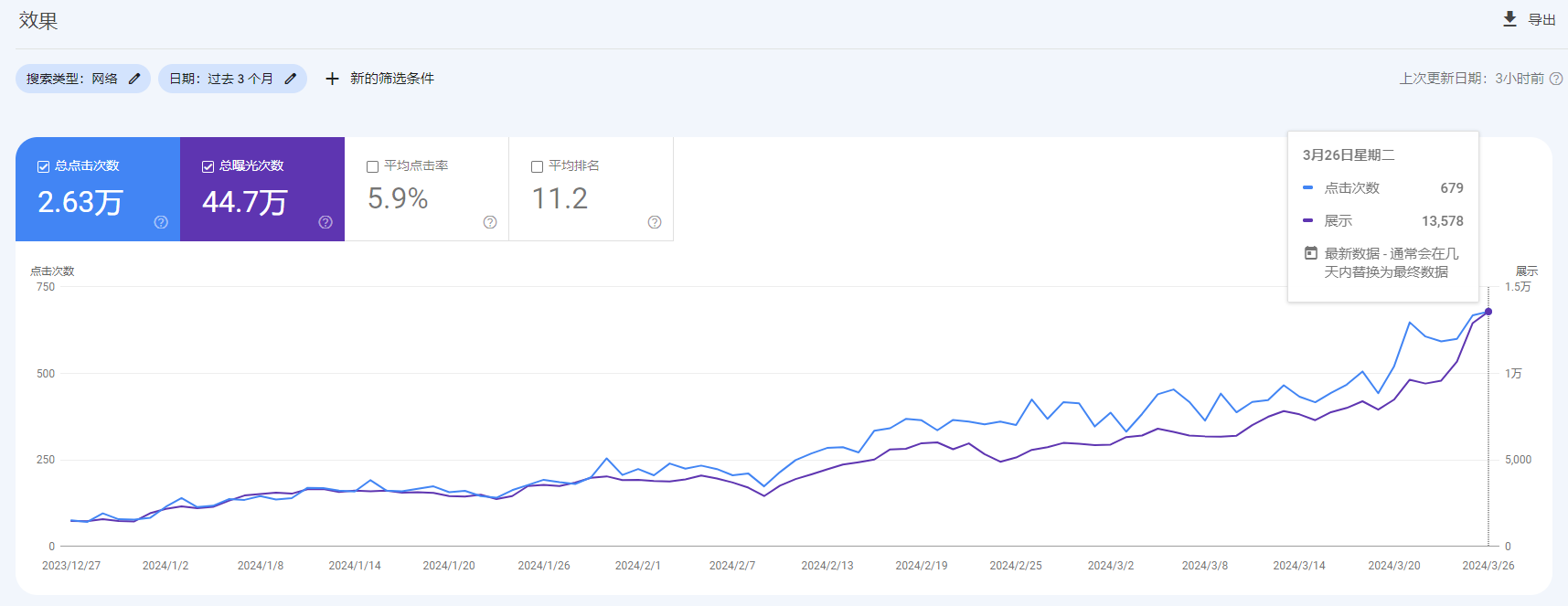The width and height of the screenshot is (1568, 606).
Task: Enable 平均点击率 average CTR checkbox
Action: click(x=372, y=166)
